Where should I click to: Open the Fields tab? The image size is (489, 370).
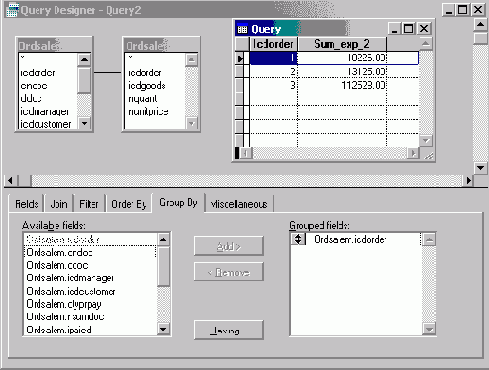click(x=26, y=204)
